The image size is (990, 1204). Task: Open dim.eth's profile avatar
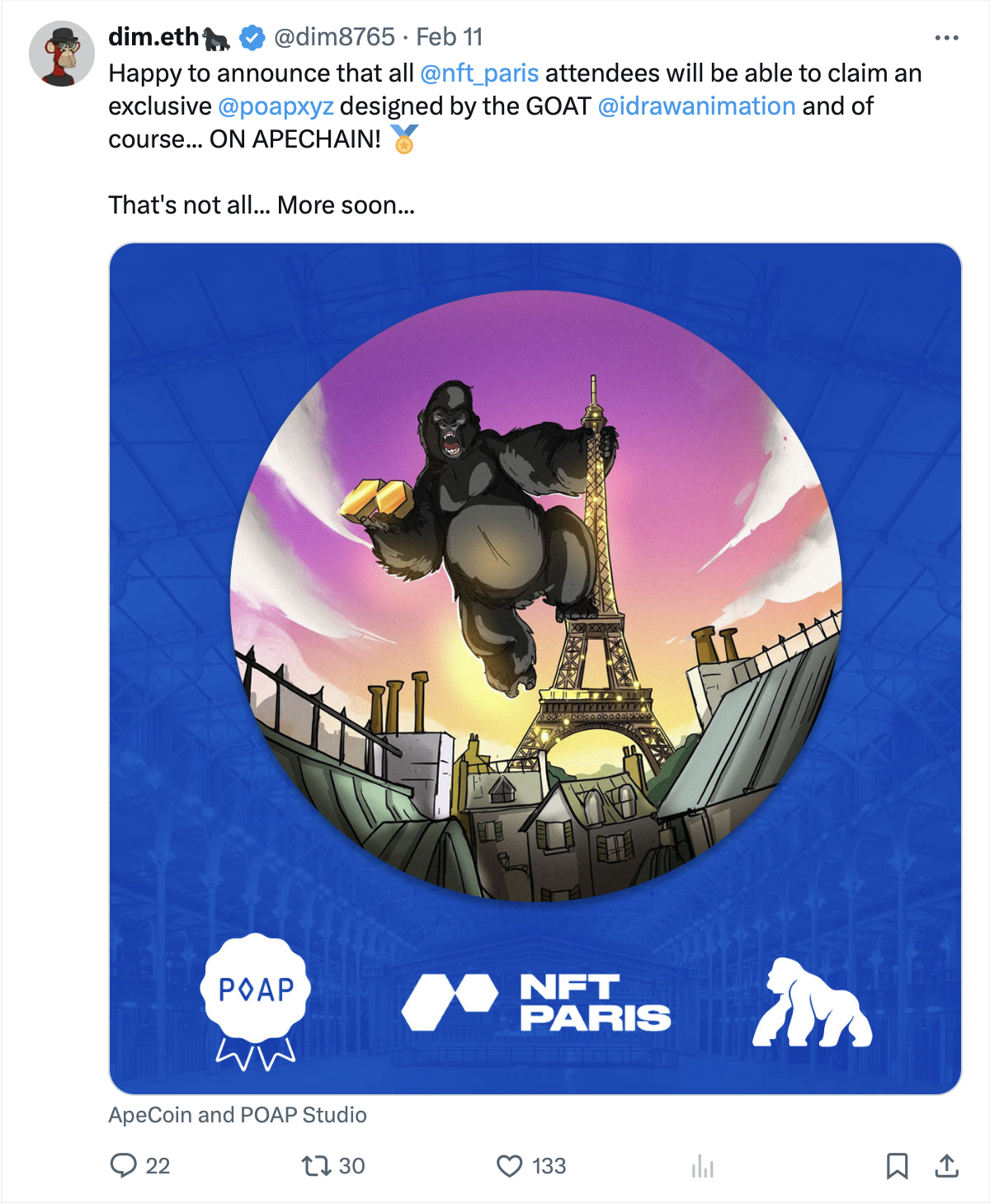pos(62,54)
